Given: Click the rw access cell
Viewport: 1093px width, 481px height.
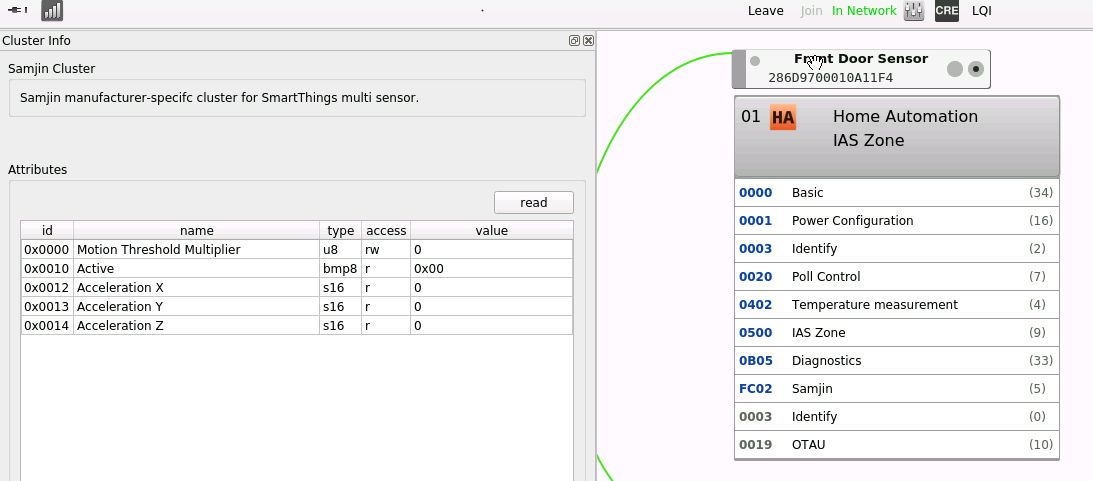Looking at the screenshot, I should click(x=386, y=250).
